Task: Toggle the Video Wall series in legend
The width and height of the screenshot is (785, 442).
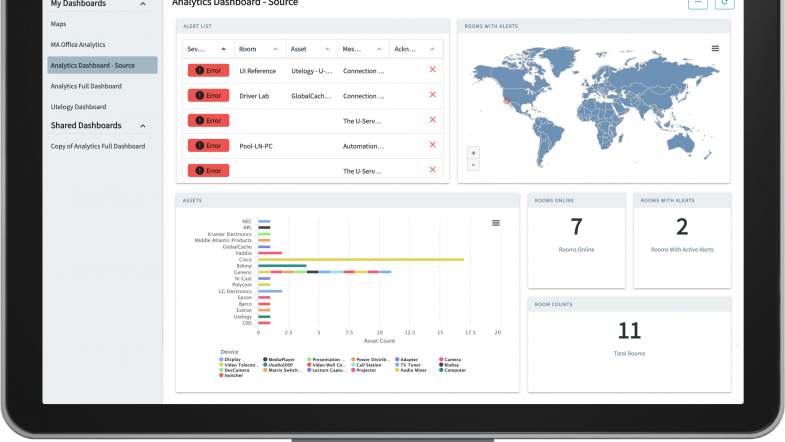Action: [x=326, y=365]
